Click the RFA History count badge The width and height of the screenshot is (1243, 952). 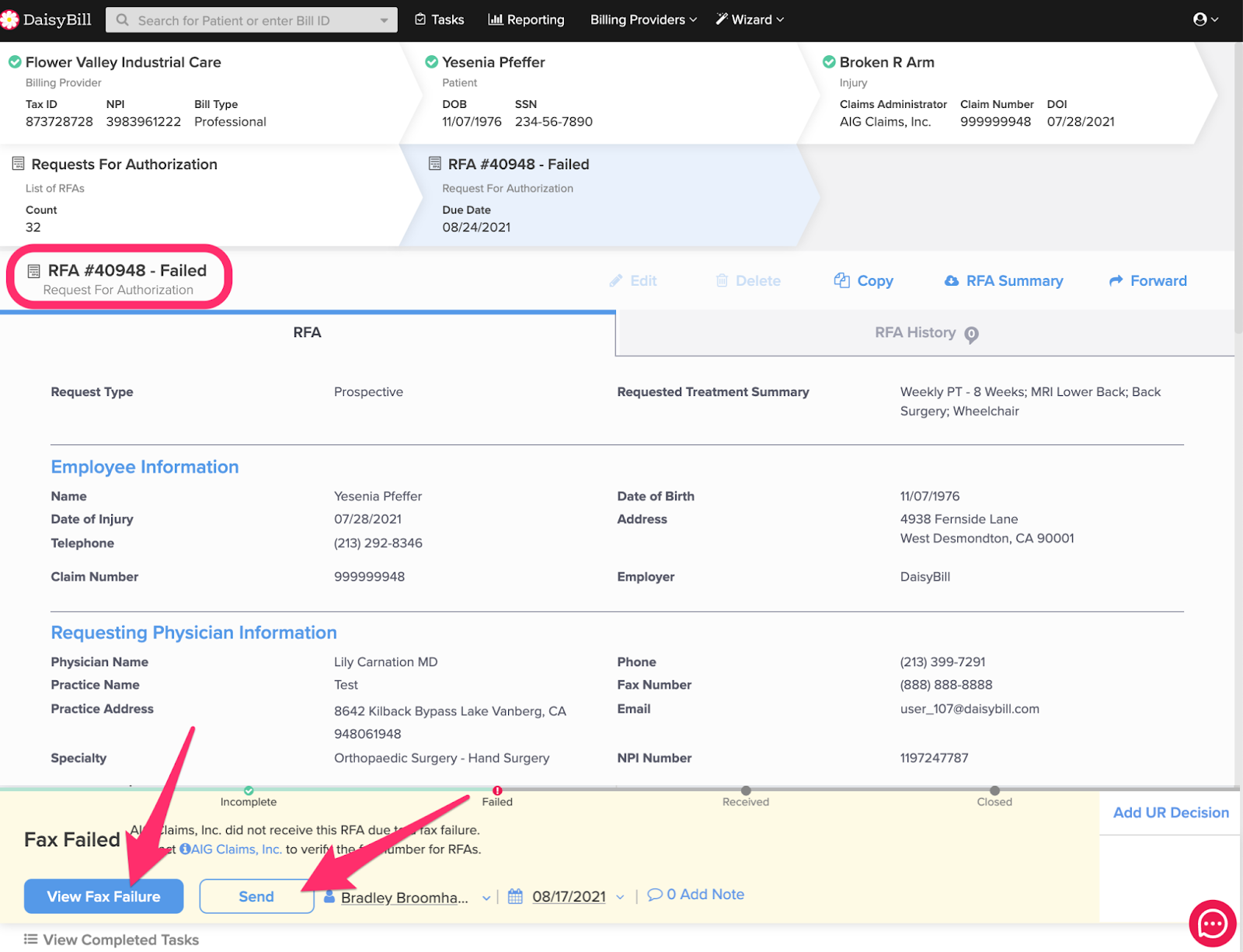click(971, 334)
